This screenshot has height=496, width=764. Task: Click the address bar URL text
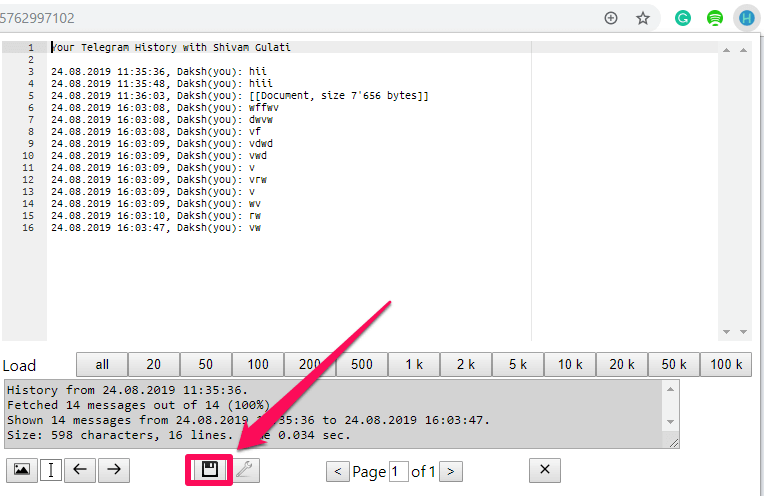coord(37,19)
